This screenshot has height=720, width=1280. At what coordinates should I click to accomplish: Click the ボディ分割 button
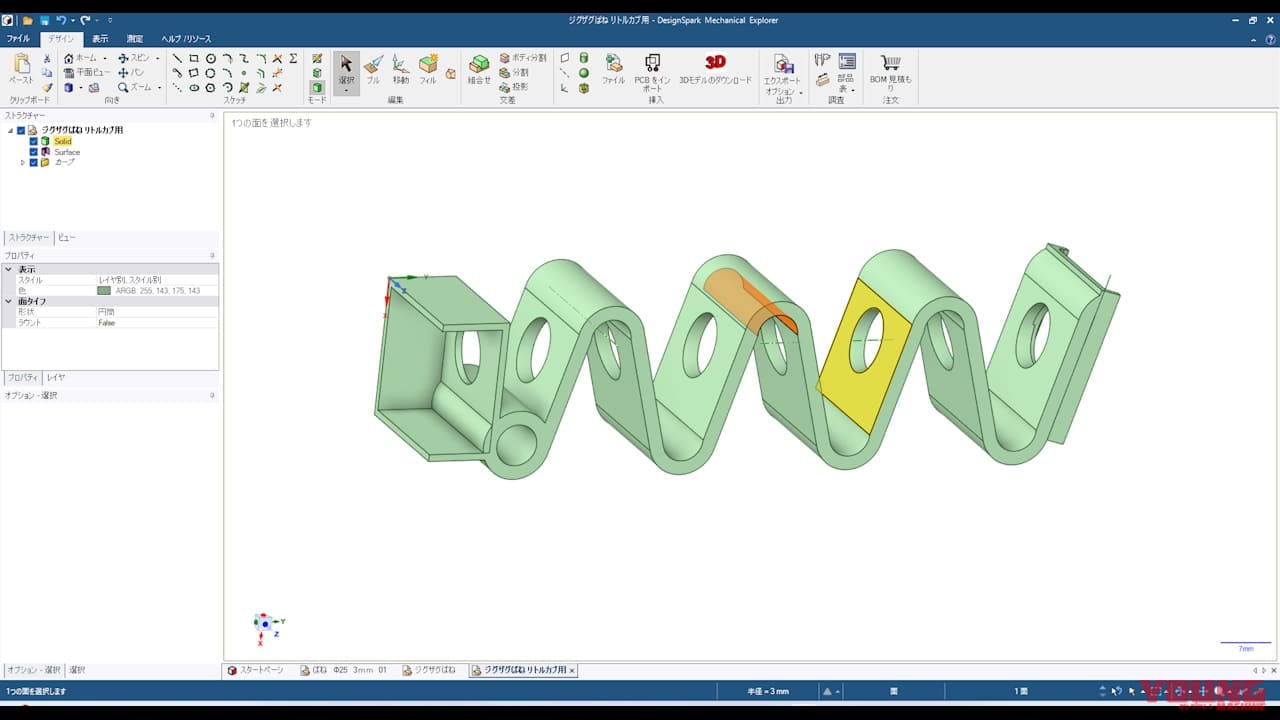point(523,58)
